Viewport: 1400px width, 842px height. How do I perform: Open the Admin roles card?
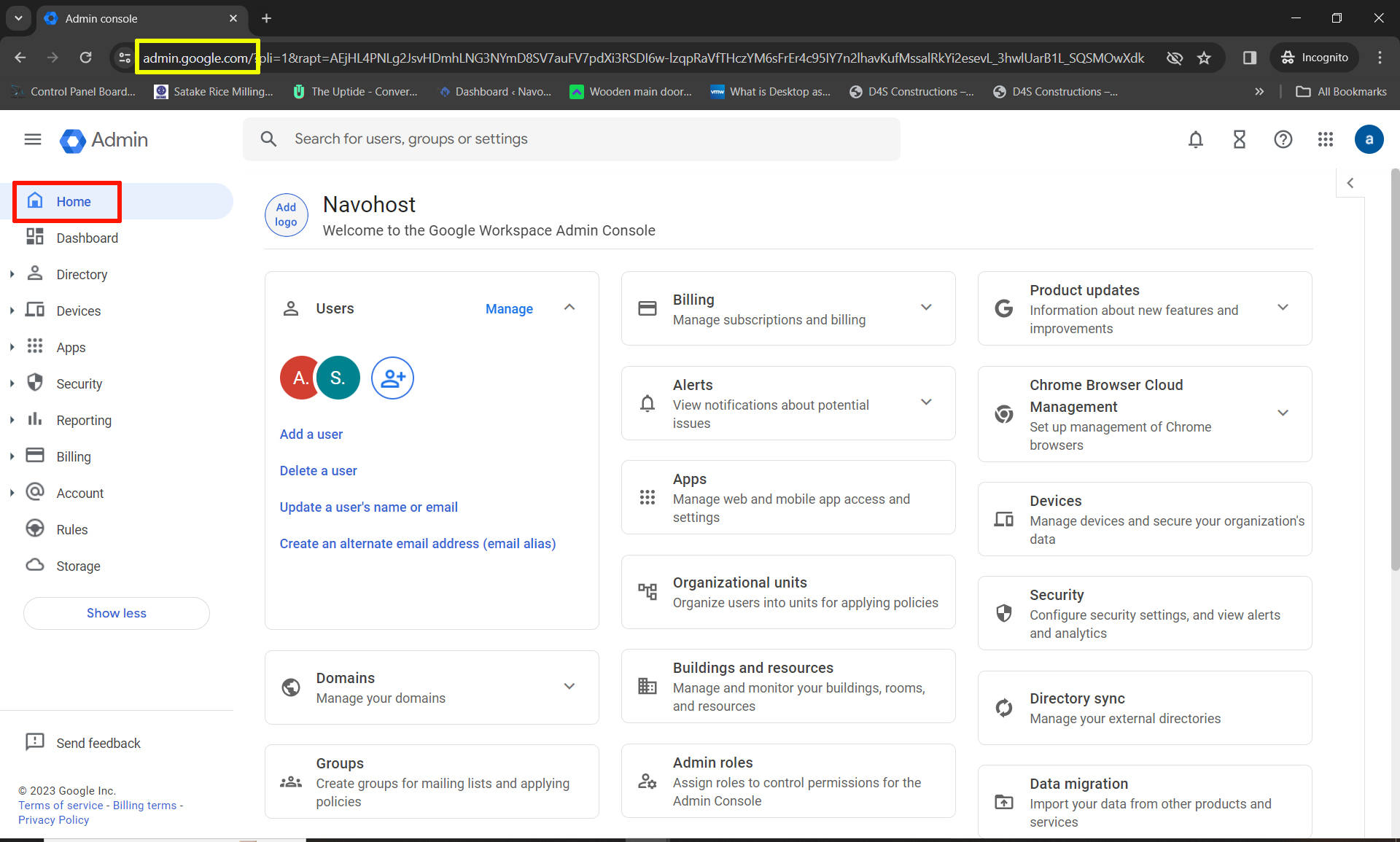pos(788,781)
